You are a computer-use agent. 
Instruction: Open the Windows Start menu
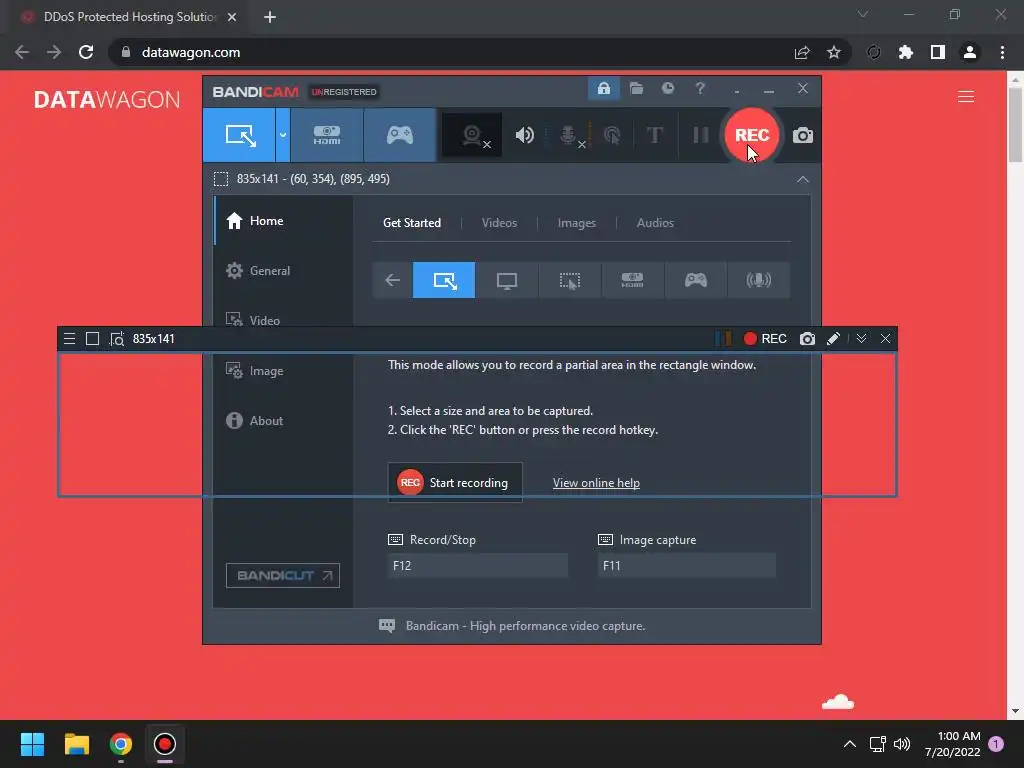[32, 744]
